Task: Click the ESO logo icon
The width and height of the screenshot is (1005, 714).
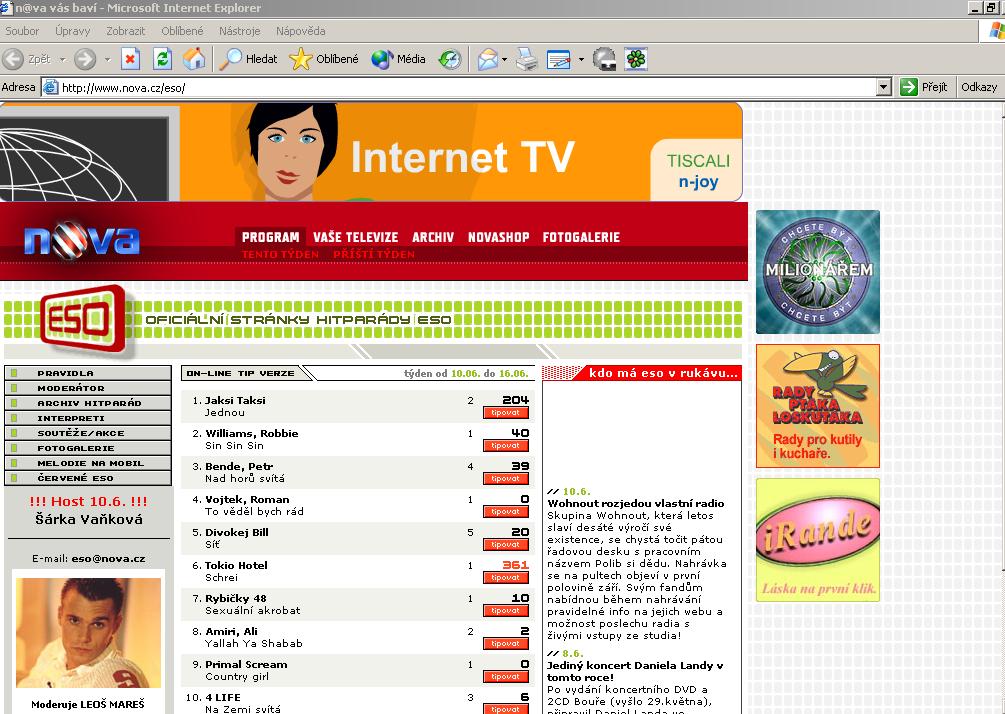Action: pyautogui.click(x=83, y=319)
